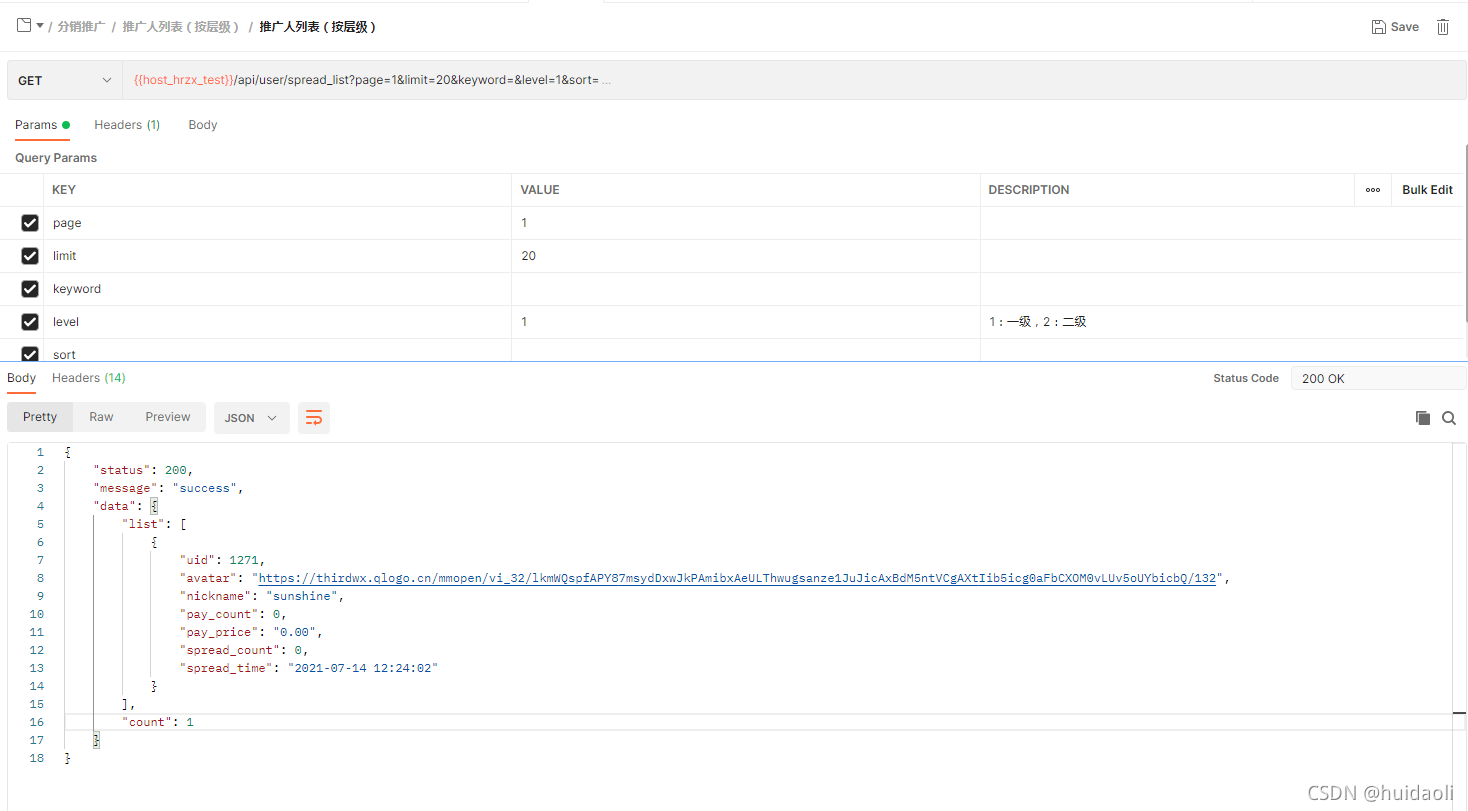
Task: Click the 分销推广 breadcrumb
Action: point(81,27)
